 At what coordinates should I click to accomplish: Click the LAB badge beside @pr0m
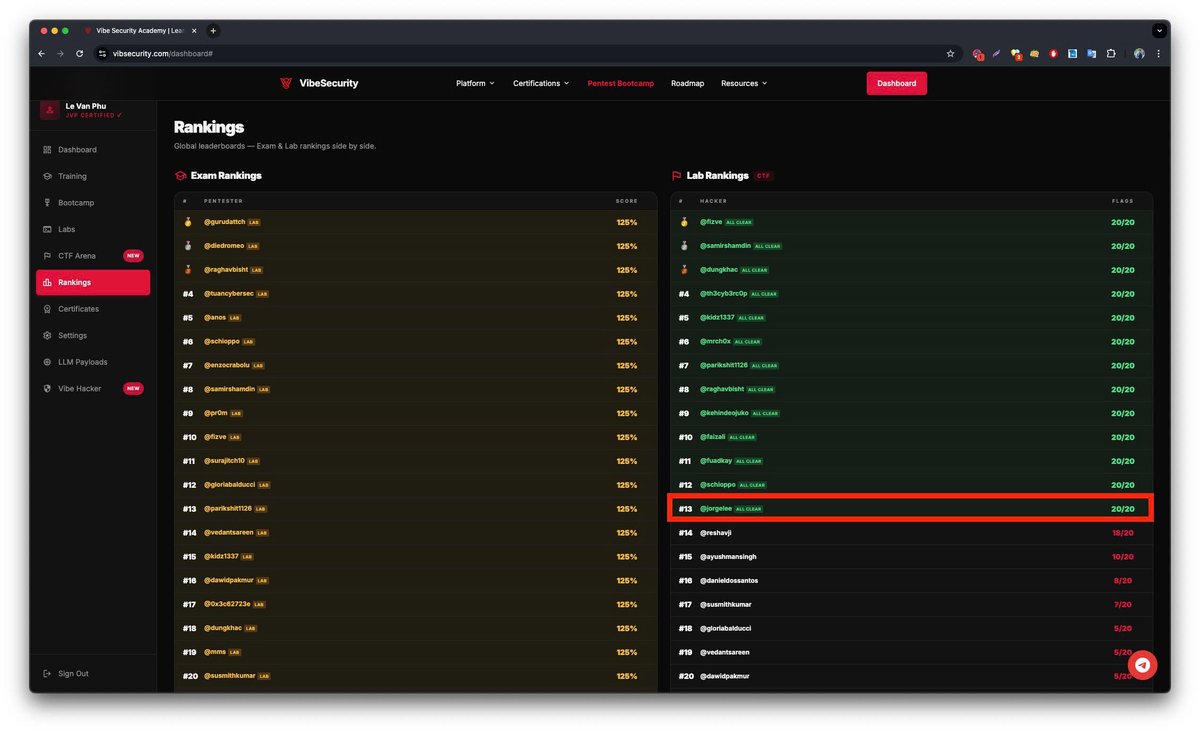(236, 414)
